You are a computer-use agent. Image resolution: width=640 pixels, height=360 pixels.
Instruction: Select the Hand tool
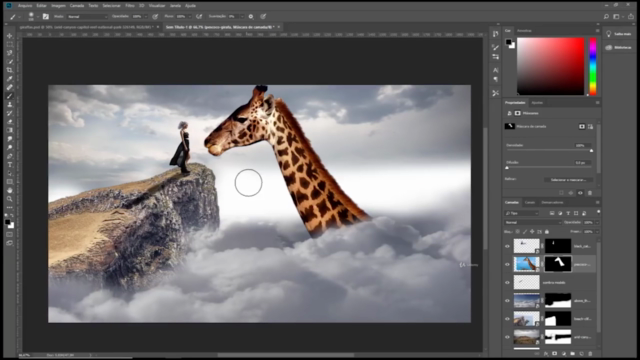click(10, 190)
